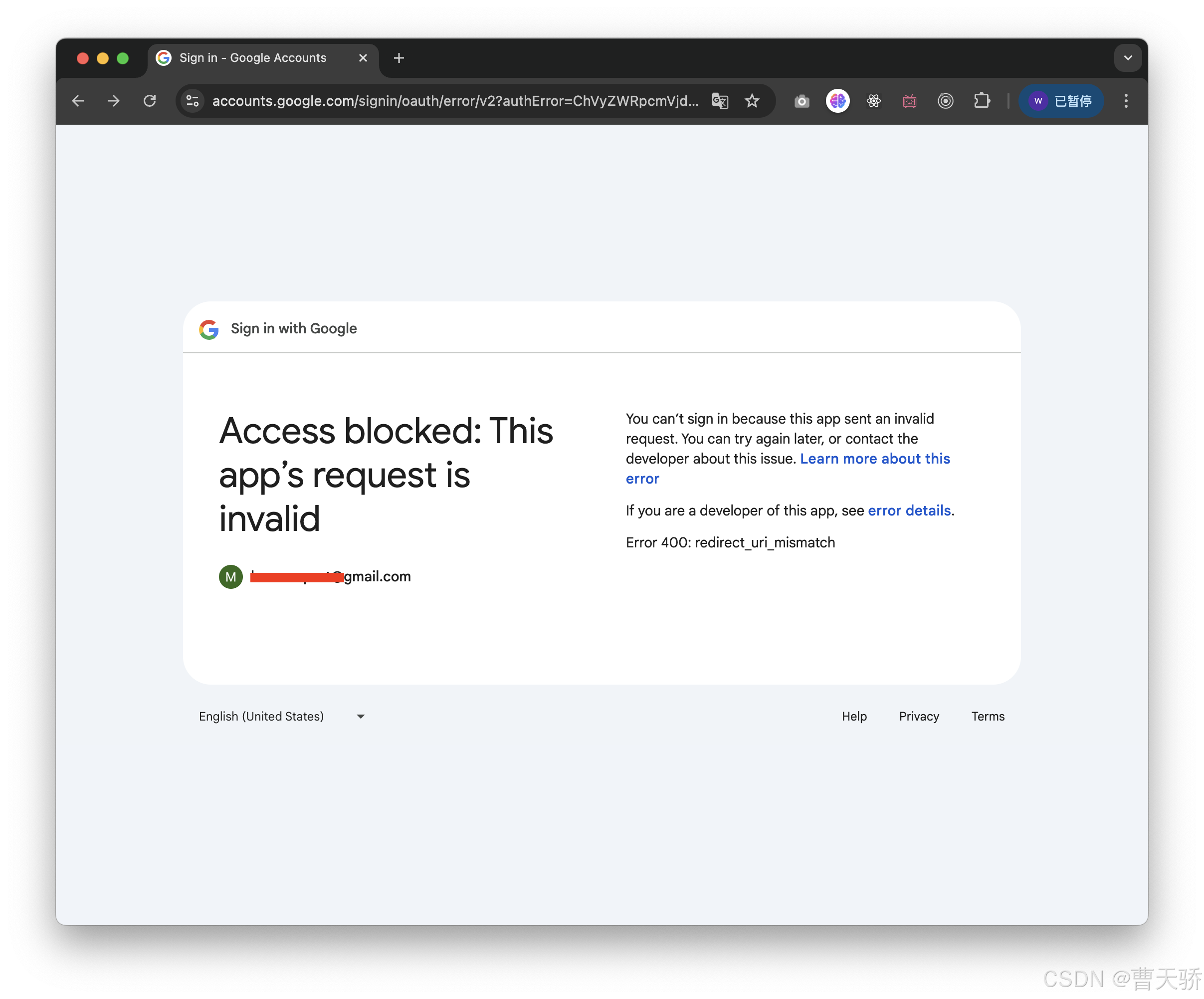Open the Extensions puzzle piece menu

pyautogui.click(x=982, y=101)
